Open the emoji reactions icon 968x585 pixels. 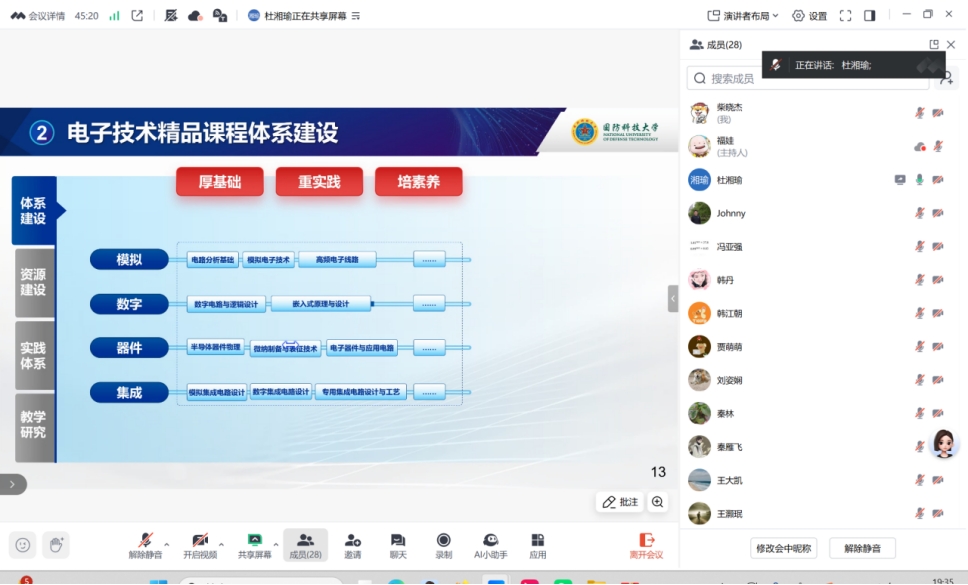(x=23, y=545)
